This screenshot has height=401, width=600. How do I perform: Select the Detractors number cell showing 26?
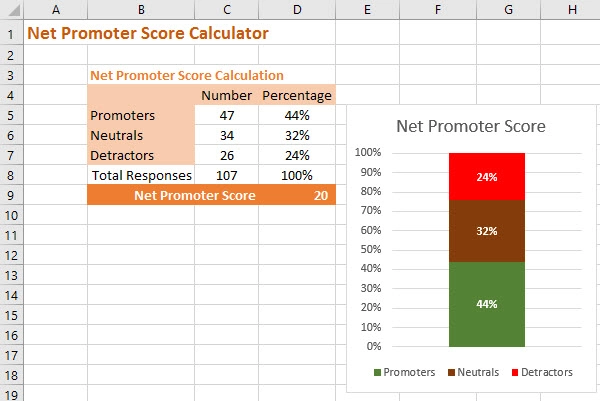tap(227, 155)
